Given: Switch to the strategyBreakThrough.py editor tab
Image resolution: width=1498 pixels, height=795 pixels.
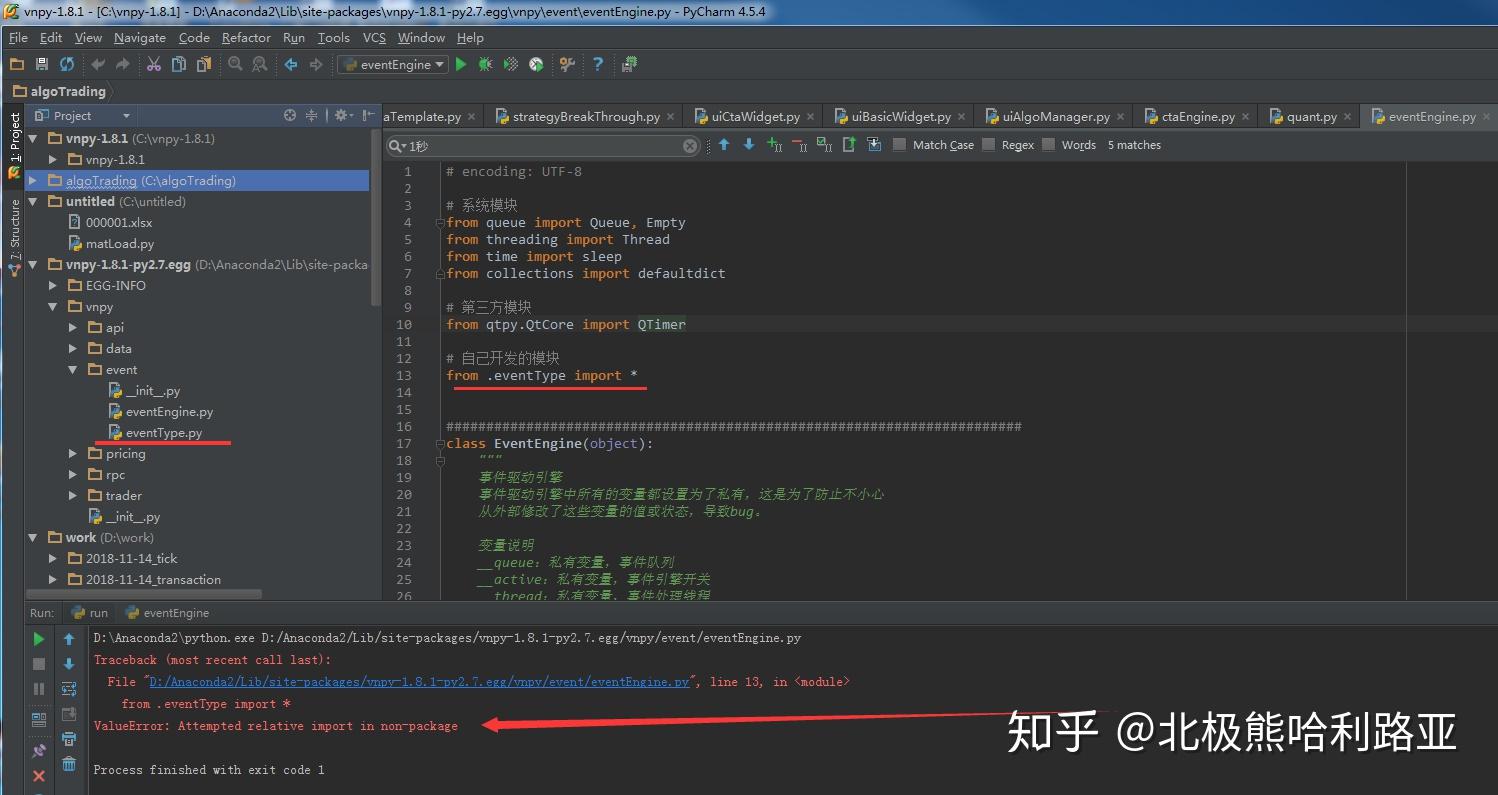Looking at the screenshot, I should 586,117.
